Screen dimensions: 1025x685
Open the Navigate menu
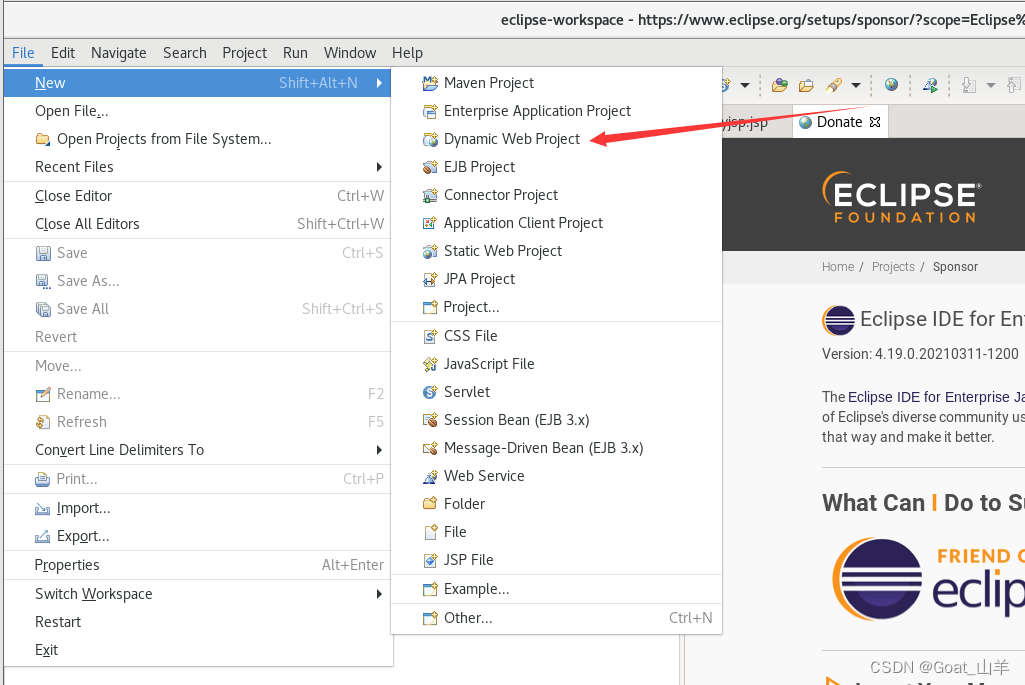point(118,53)
